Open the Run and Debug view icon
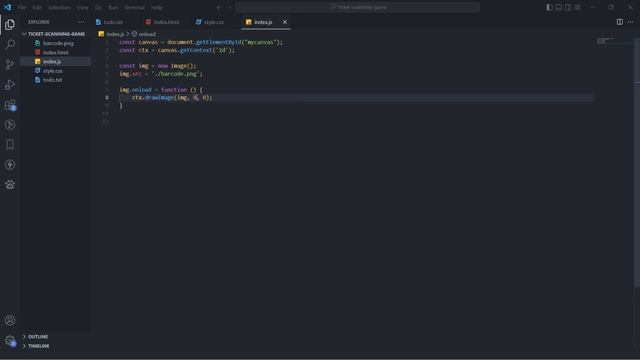This screenshot has height=360, width=640. coord(10,84)
